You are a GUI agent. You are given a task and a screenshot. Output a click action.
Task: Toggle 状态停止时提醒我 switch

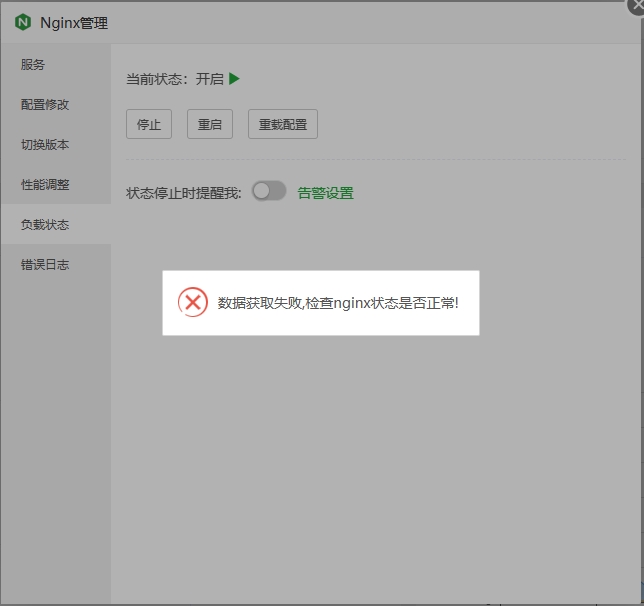click(x=269, y=191)
